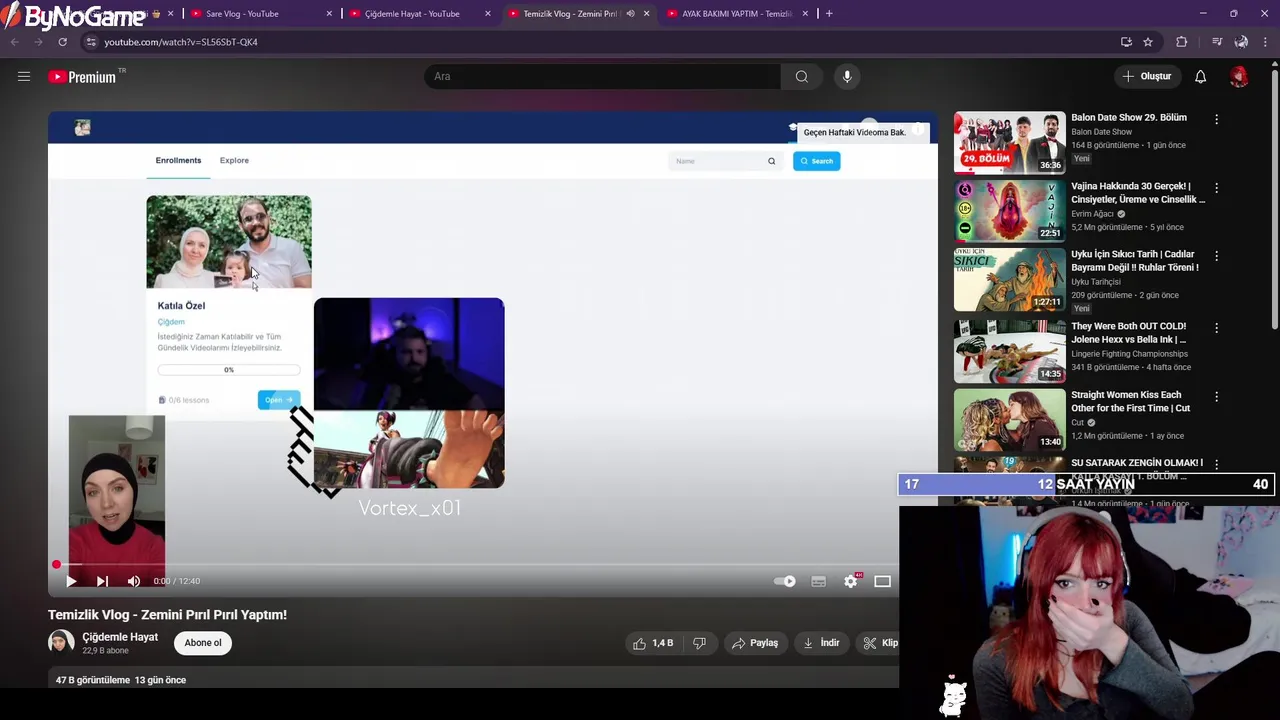
Task: Go to YouTube Premium home logo
Action: coord(83,77)
